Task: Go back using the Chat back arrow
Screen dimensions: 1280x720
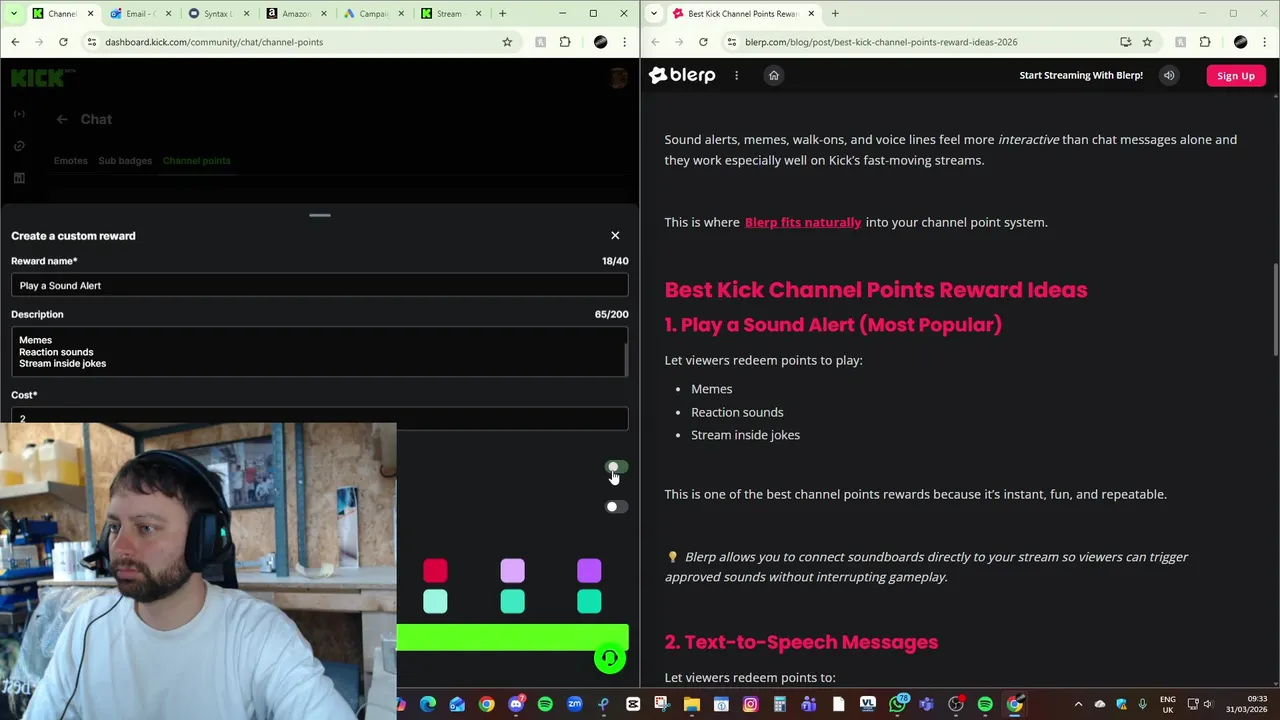Action: (x=62, y=119)
